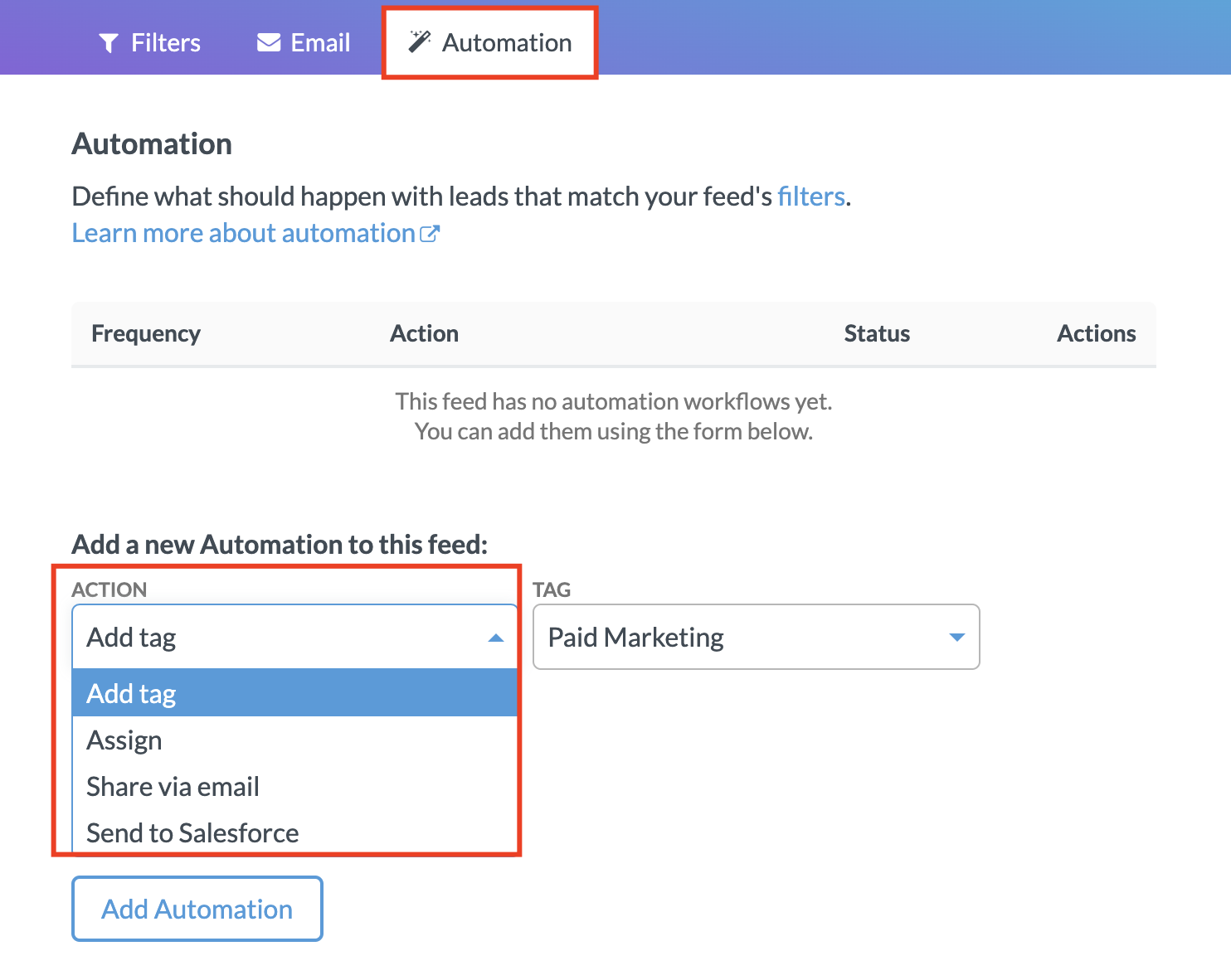Image resolution: width=1231 pixels, height=980 pixels.
Task: Click the Action dropdown up arrow
Action: point(496,638)
